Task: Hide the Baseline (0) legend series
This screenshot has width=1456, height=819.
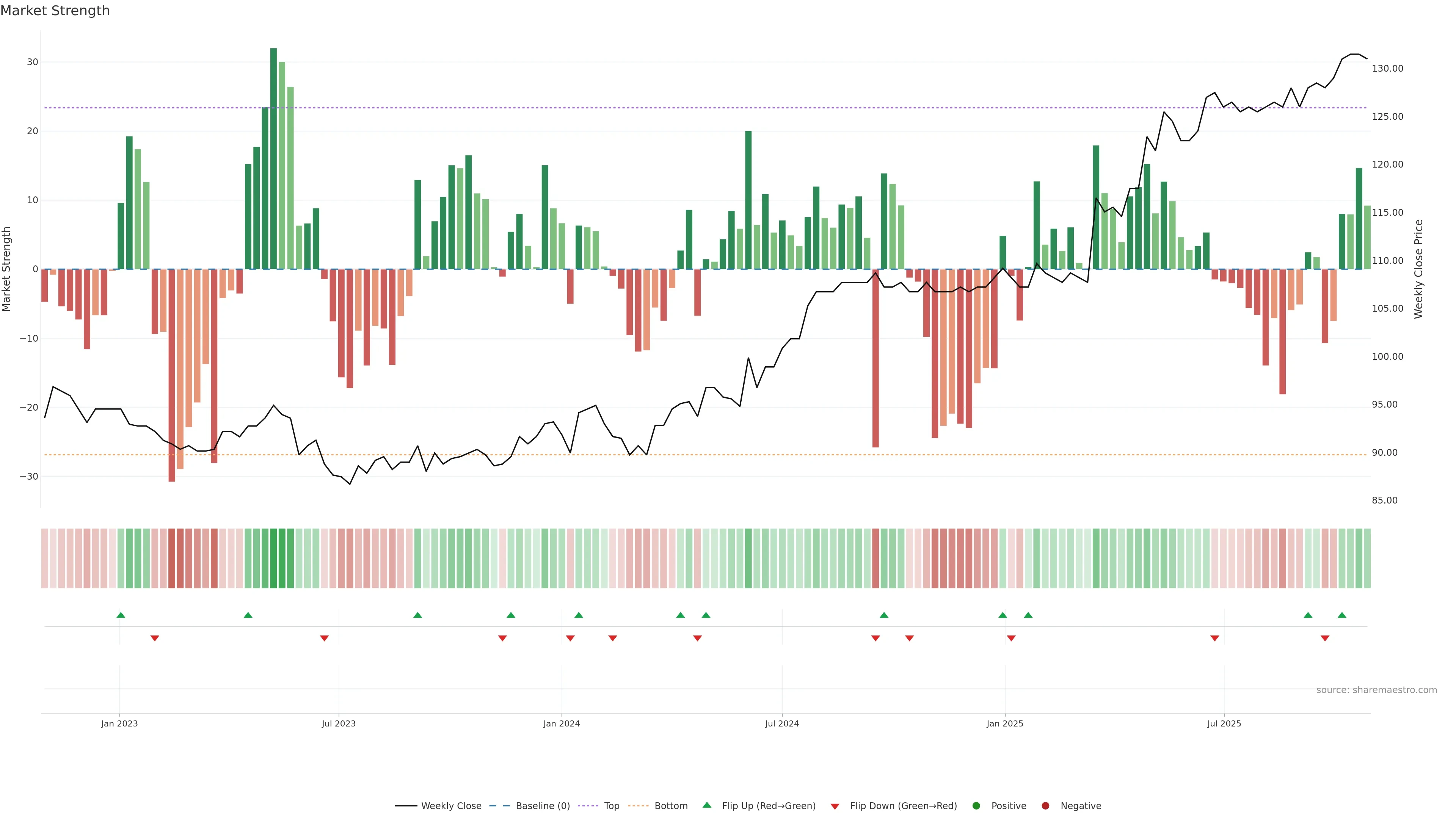Action: [542, 806]
